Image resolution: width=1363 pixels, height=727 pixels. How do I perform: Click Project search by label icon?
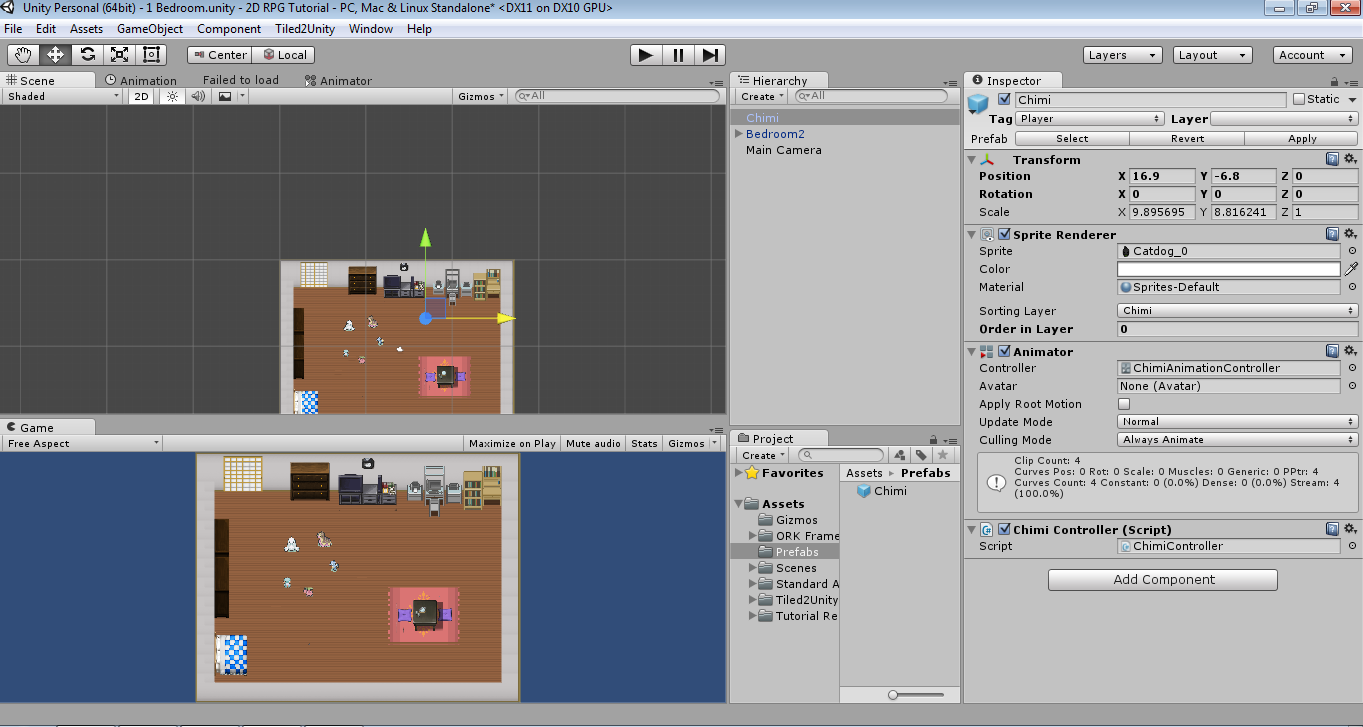pyautogui.click(x=920, y=455)
